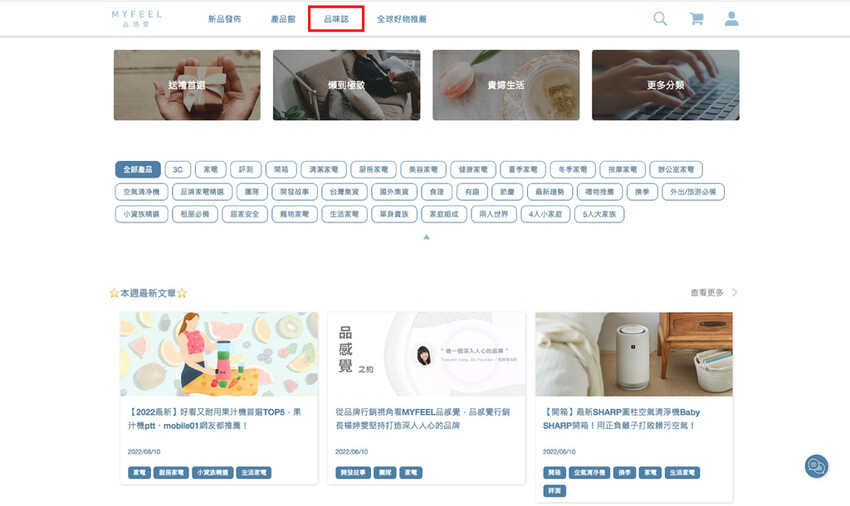Open 查看更多 link for latest articles
Screen dimensions: 850x506
click(707, 292)
